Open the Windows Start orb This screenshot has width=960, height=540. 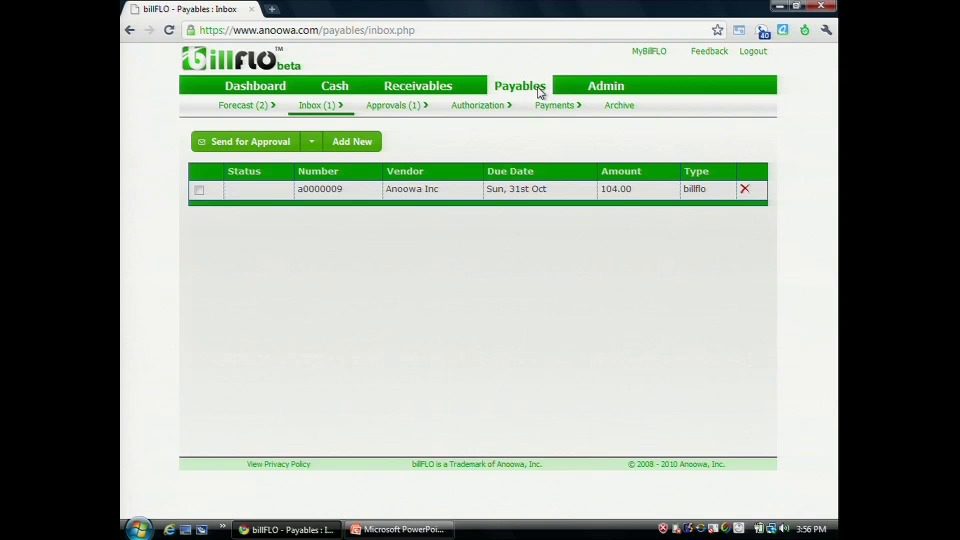[x=139, y=529]
